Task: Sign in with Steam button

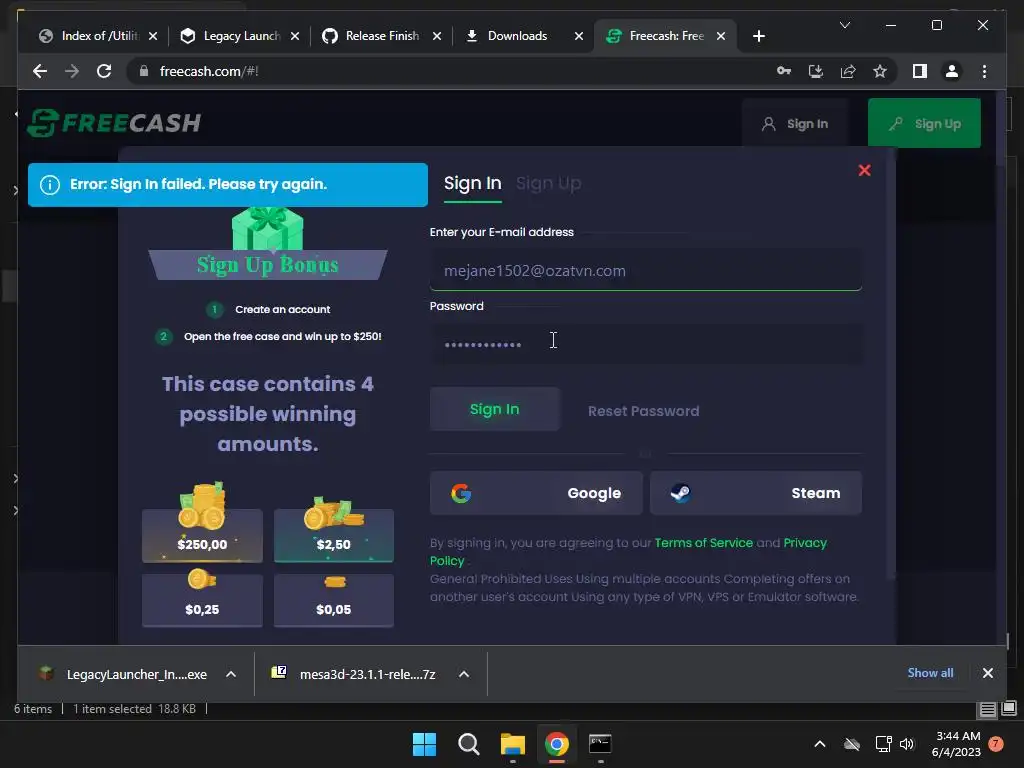Action: pyautogui.click(x=756, y=493)
